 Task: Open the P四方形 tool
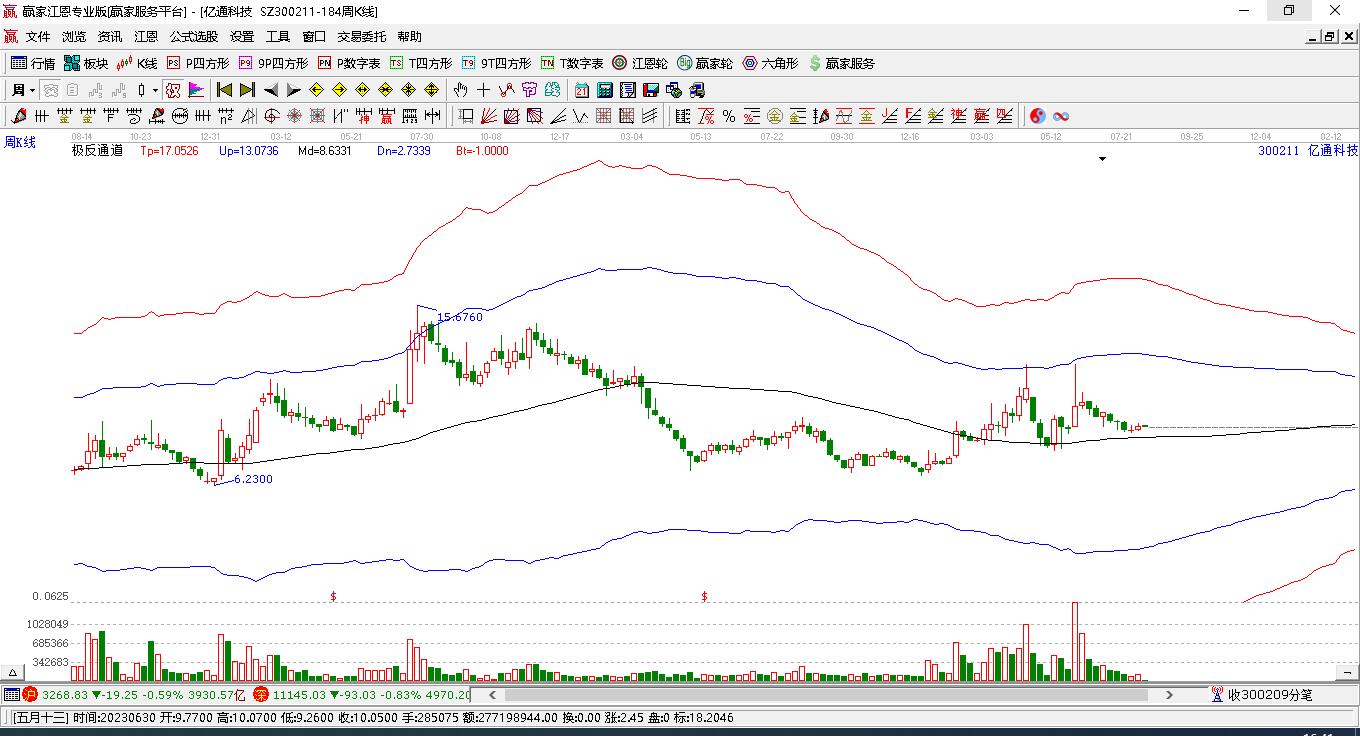pos(197,63)
